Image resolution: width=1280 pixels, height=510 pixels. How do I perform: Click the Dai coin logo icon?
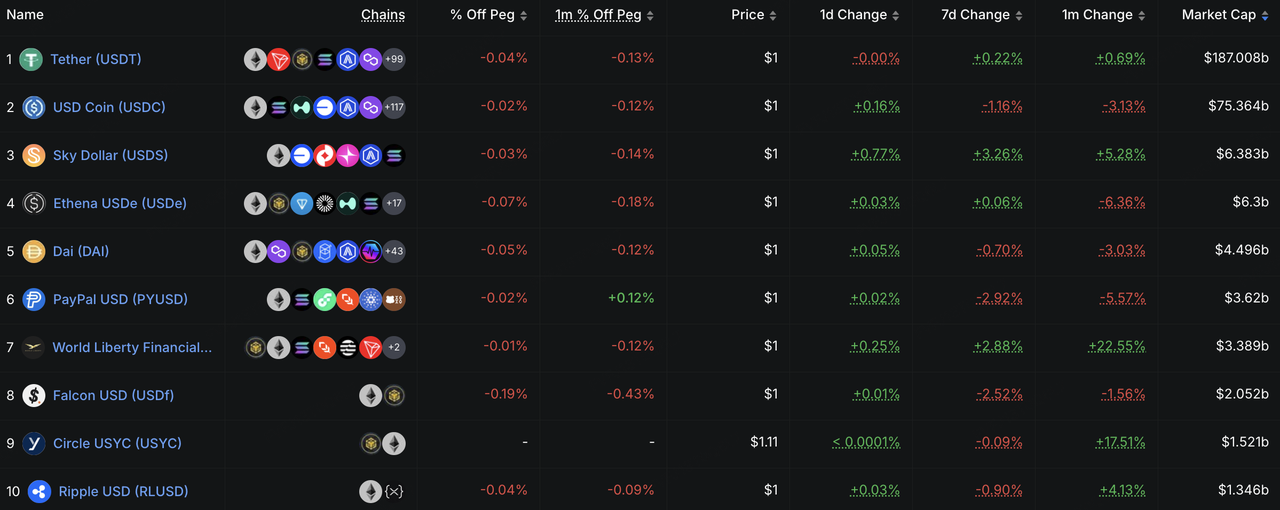click(34, 251)
